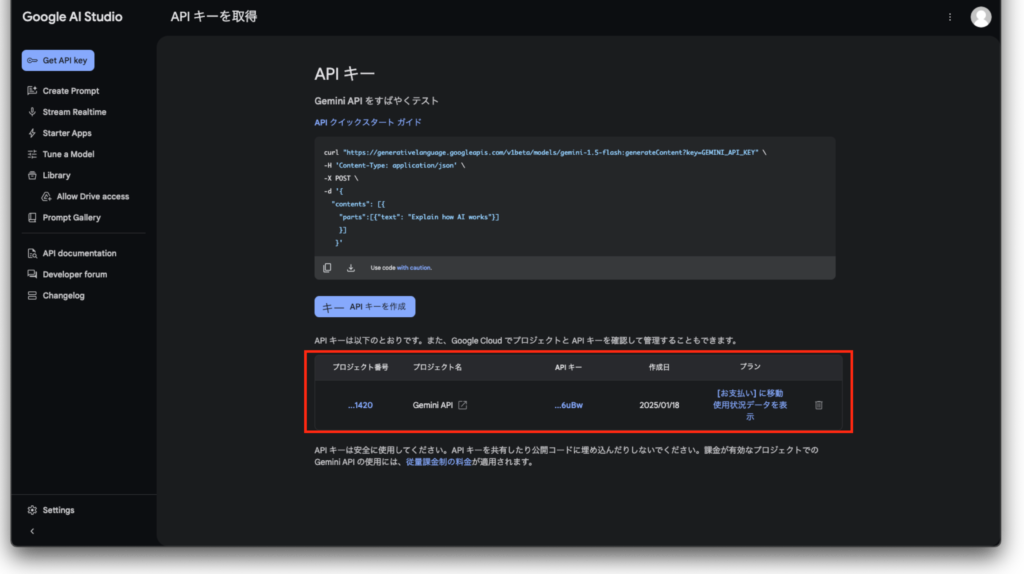Download the curl code snippet

(x=351, y=268)
